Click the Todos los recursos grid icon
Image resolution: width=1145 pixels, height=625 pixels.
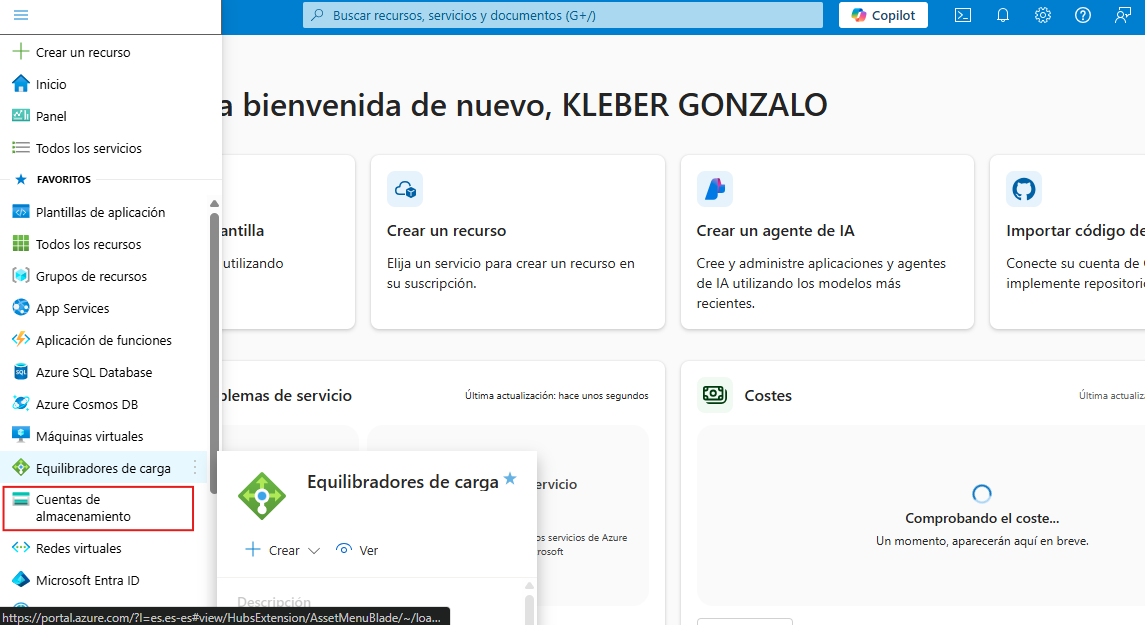pos(21,244)
